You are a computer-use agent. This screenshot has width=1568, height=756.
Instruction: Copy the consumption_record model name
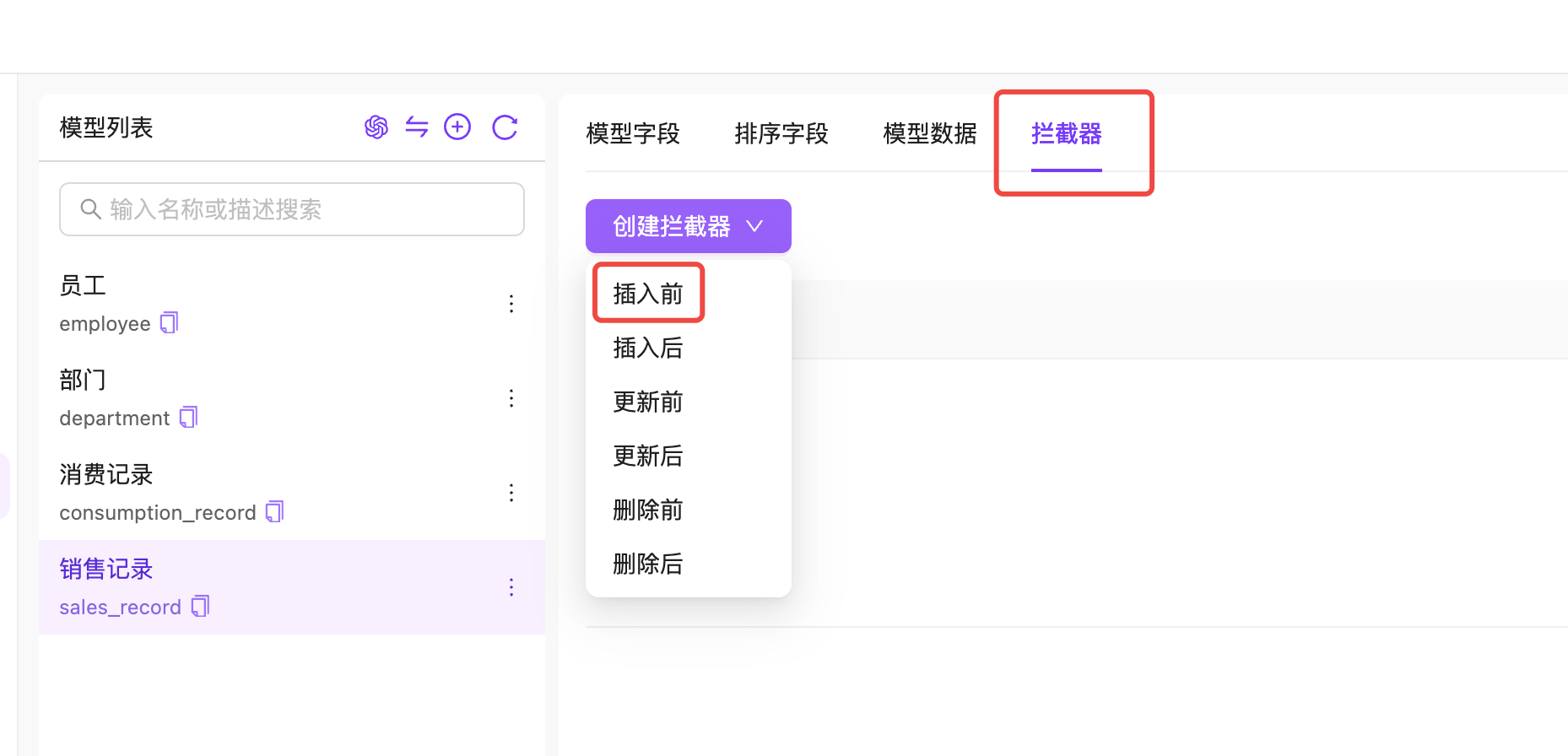click(x=274, y=512)
